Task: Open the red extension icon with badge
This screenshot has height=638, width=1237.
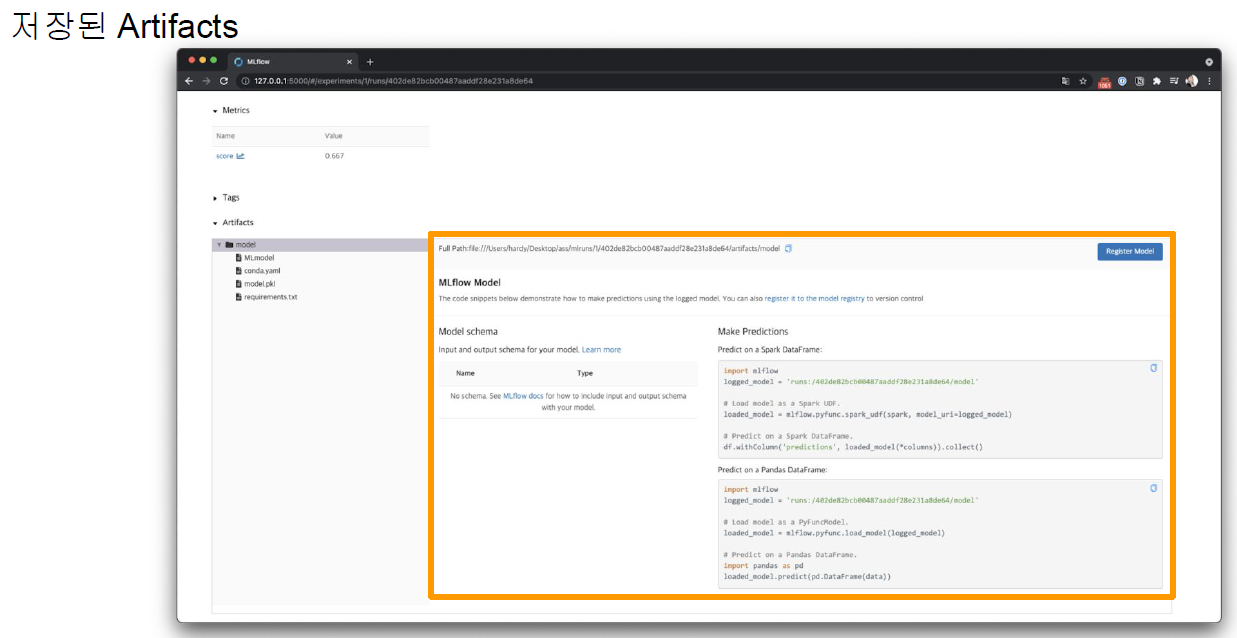Action: click(x=1105, y=82)
